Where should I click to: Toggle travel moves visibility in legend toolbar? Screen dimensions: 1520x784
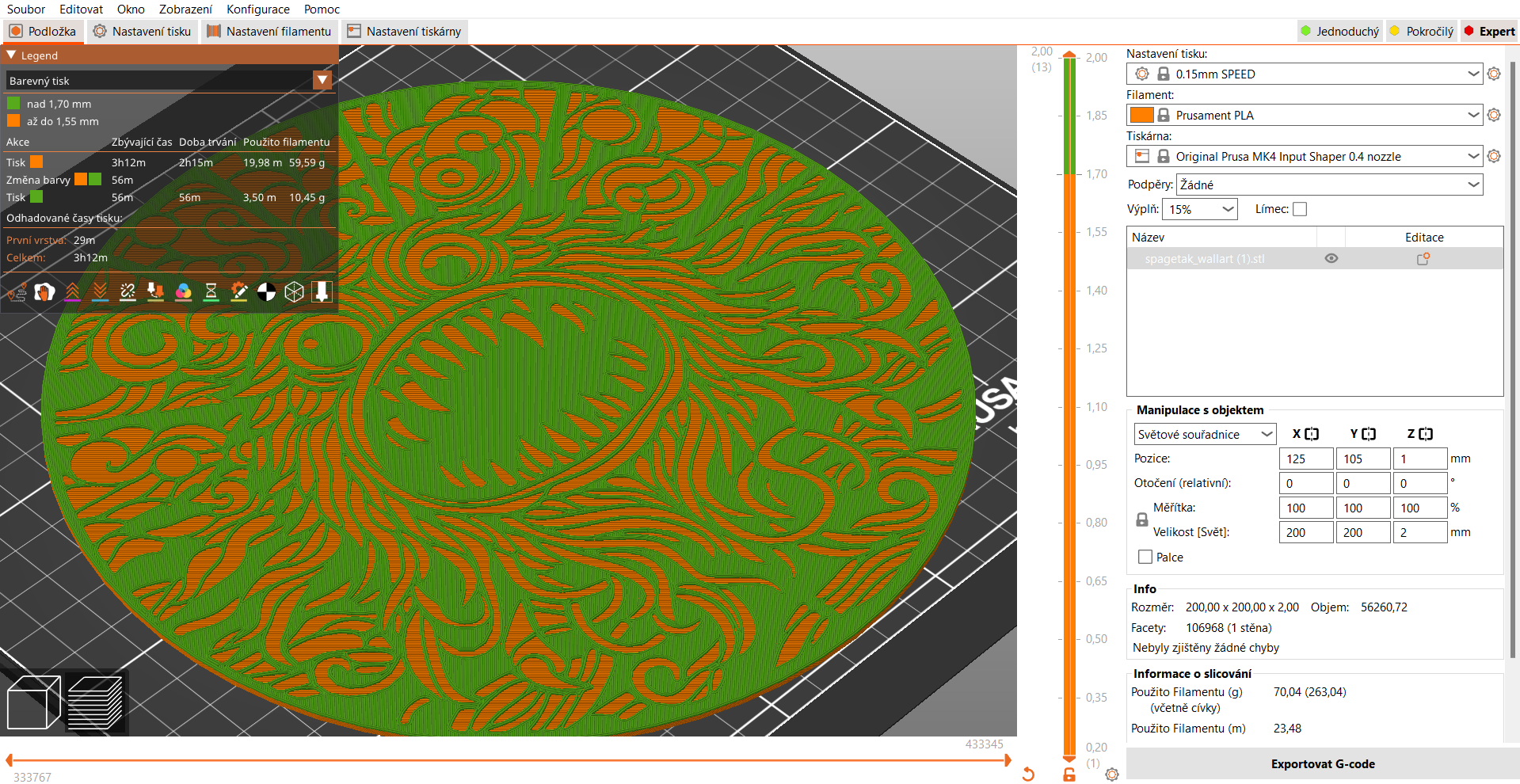(x=17, y=292)
